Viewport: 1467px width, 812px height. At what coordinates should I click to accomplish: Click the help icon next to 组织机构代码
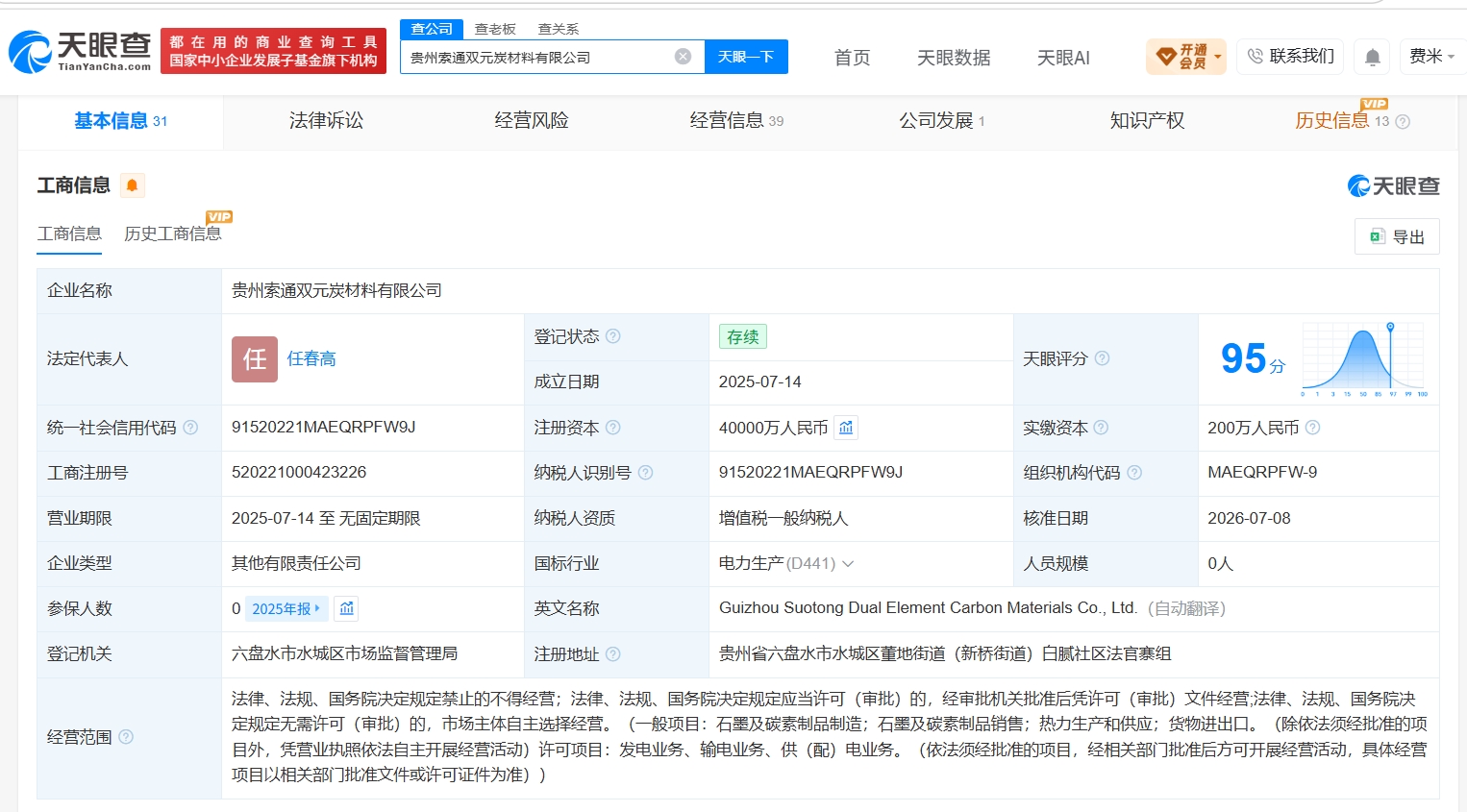coord(1134,473)
